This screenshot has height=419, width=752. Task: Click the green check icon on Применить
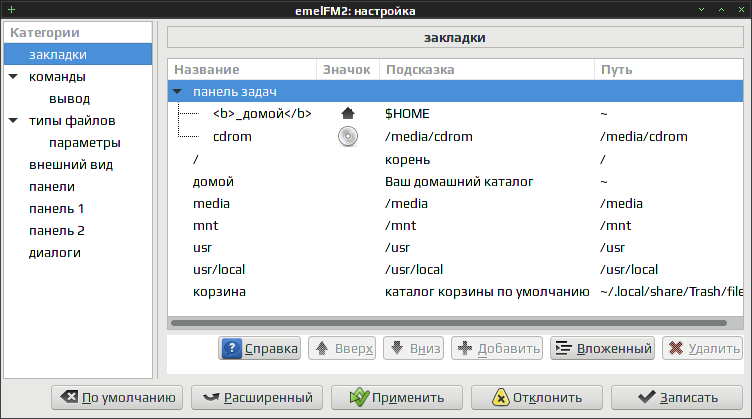[359, 397]
